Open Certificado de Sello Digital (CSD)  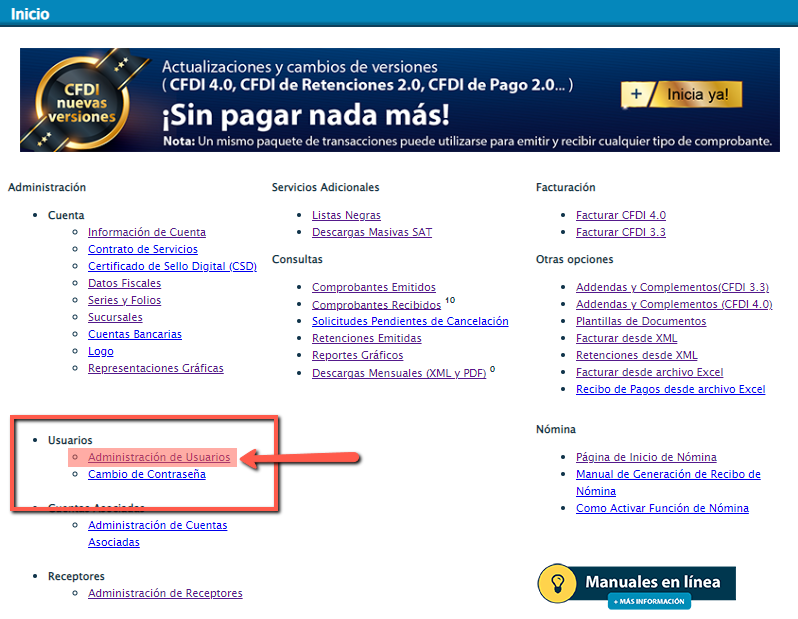point(172,266)
